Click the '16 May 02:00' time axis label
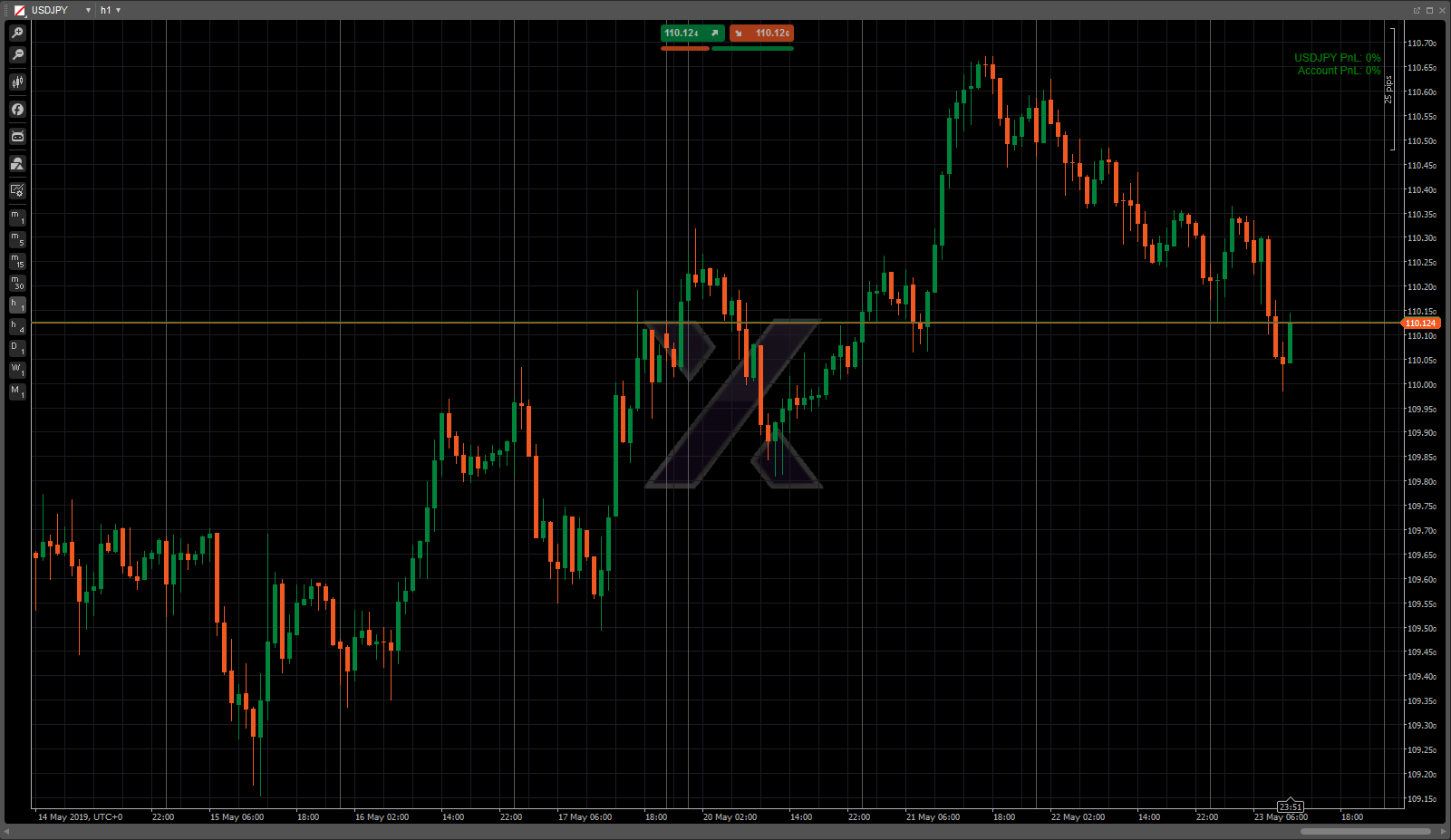The image size is (1451, 840). (x=382, y=817)
